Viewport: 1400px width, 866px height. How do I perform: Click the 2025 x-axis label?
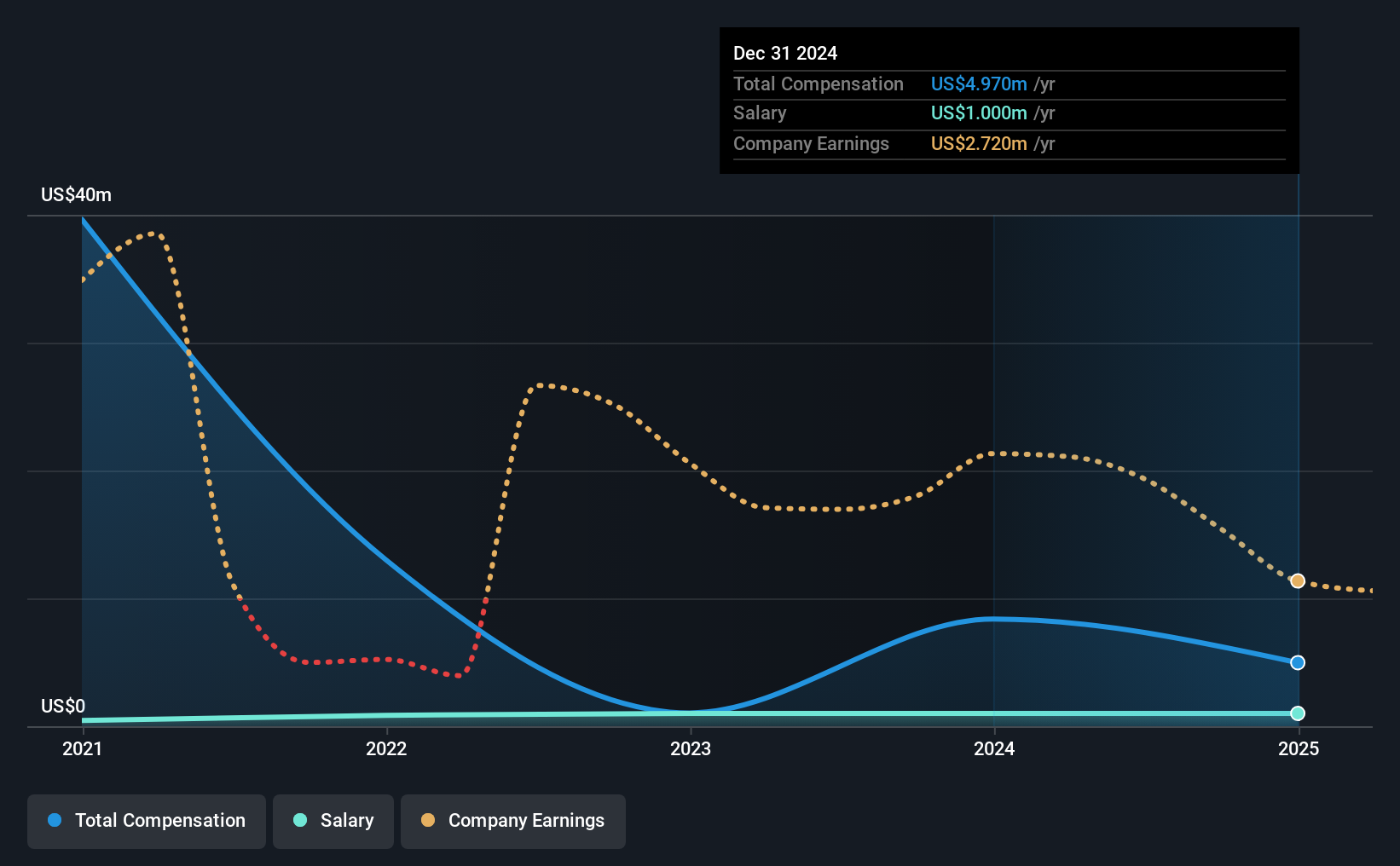click(1299, 748)
